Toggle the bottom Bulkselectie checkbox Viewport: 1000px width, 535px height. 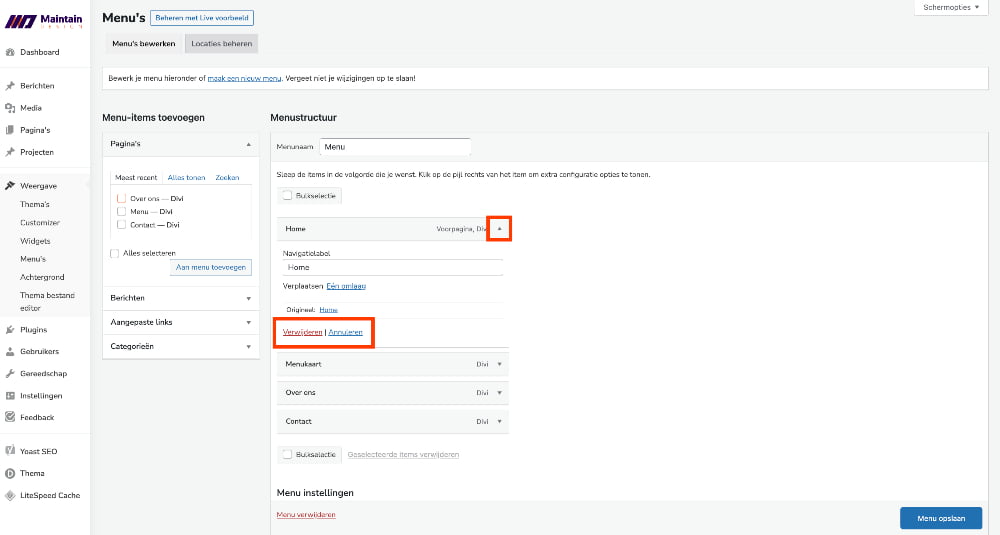[x=287, y=455]
